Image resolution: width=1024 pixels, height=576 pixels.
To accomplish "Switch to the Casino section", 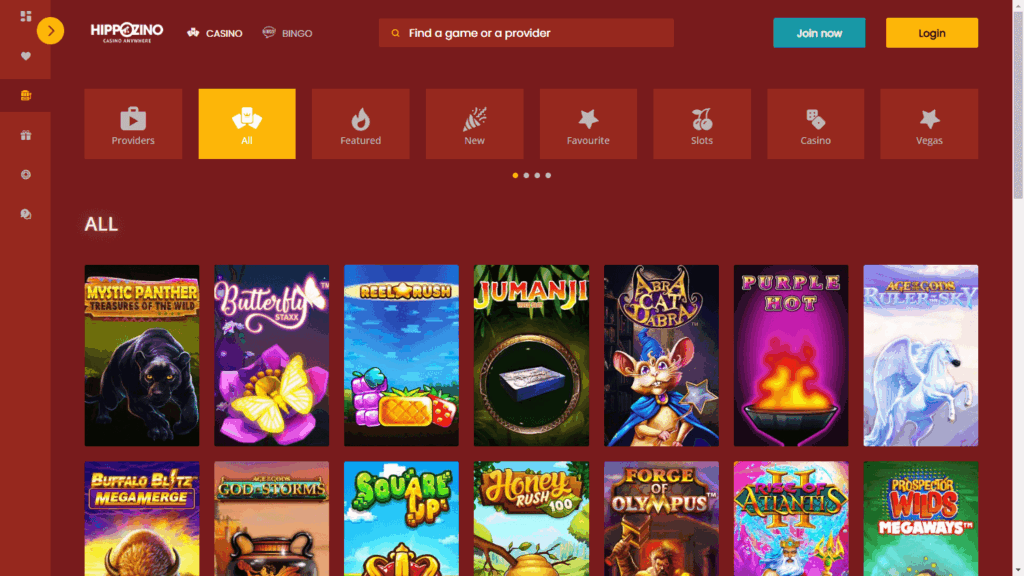I will (x=214, y=33).
